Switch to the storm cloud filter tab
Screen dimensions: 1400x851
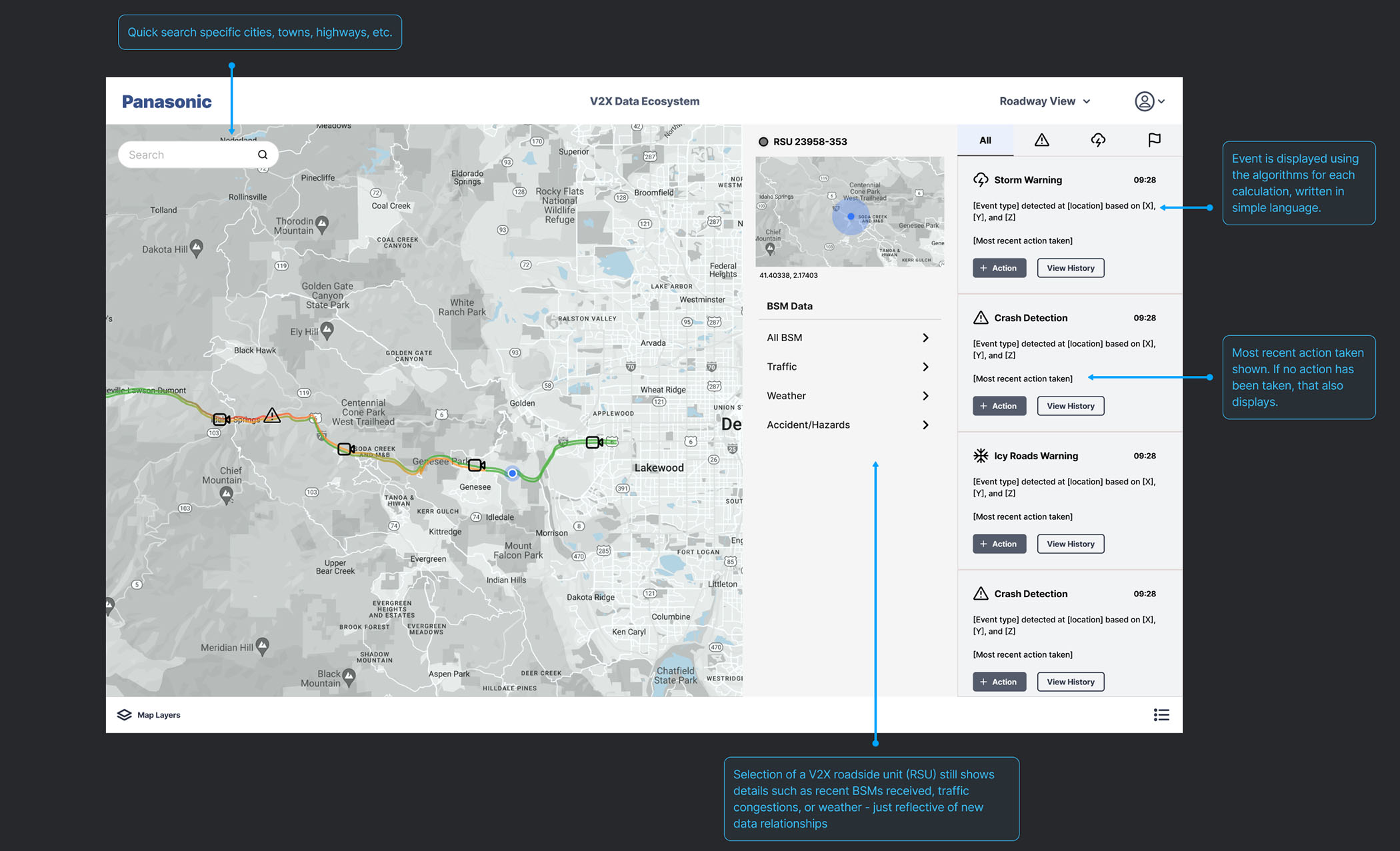coord(1098,140)
